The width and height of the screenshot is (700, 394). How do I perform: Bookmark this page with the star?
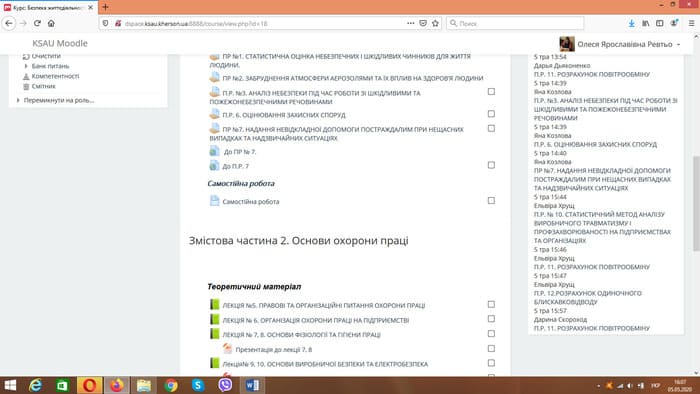coord(435,23)
